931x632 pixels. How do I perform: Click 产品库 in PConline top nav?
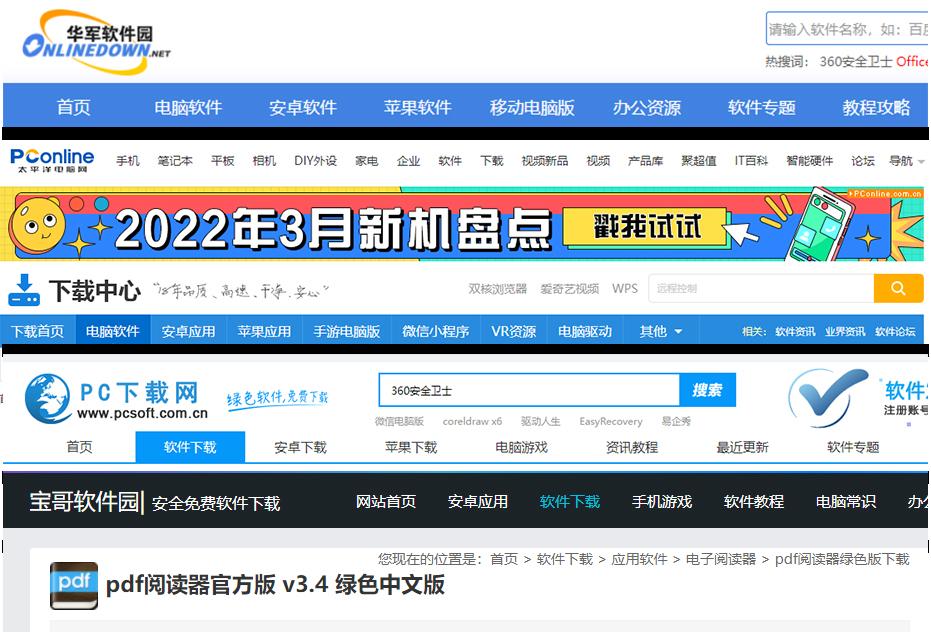click(645, 160)
